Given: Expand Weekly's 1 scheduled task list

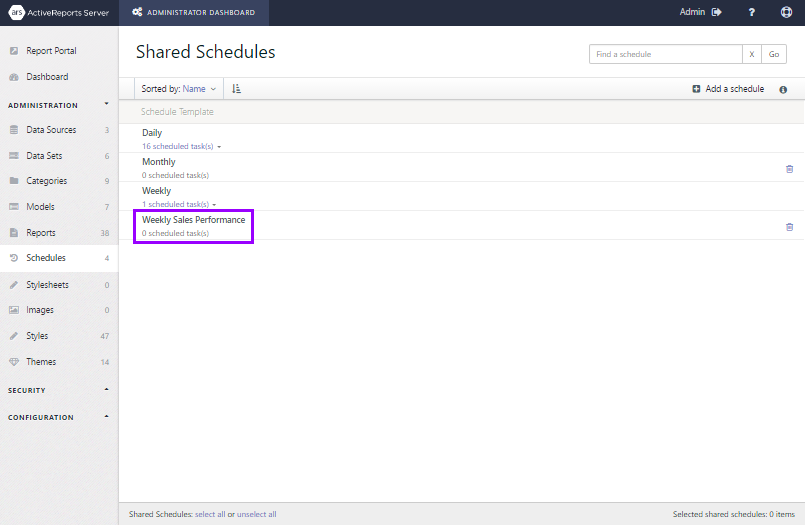Looking at the screenshot, I should 179,204.
